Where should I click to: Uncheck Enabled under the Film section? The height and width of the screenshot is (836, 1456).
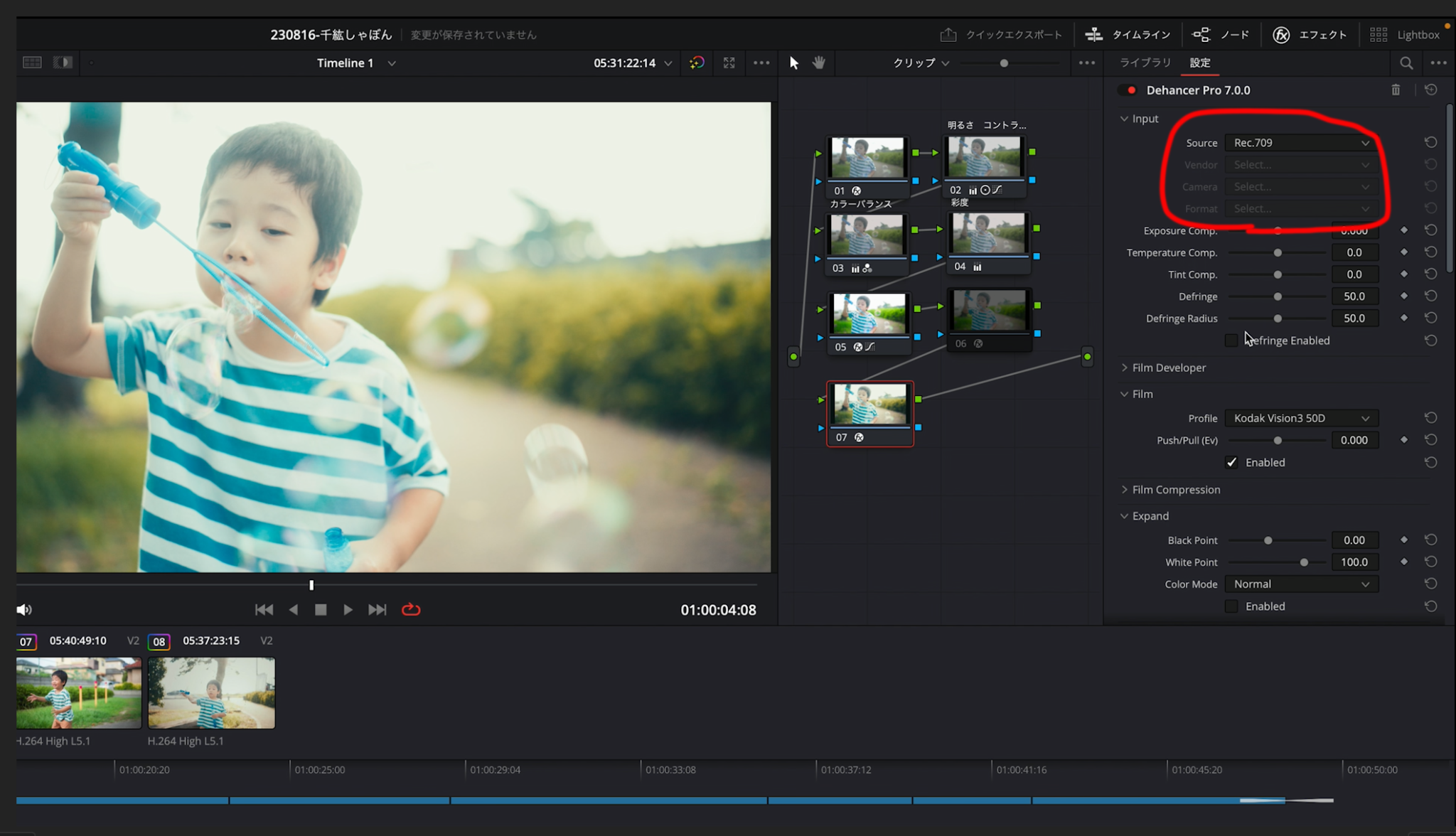click(x=1231, y=462)
